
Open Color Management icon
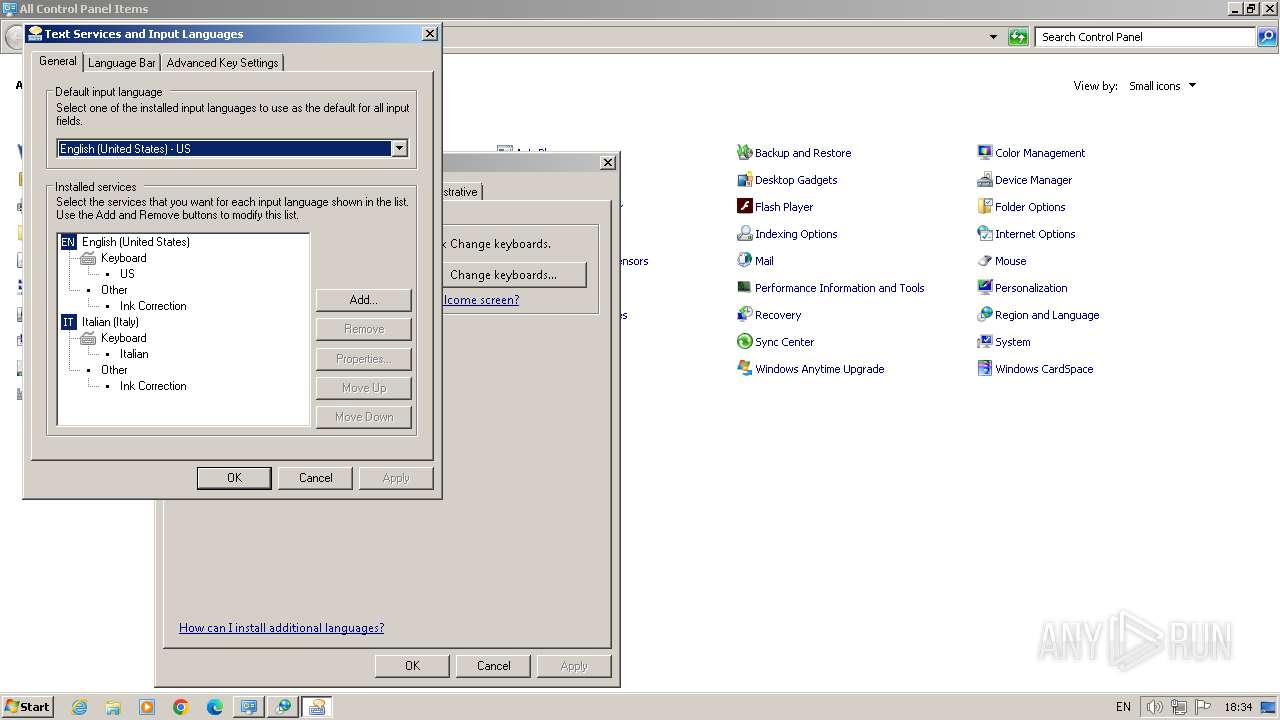click(x=985, y=153)
